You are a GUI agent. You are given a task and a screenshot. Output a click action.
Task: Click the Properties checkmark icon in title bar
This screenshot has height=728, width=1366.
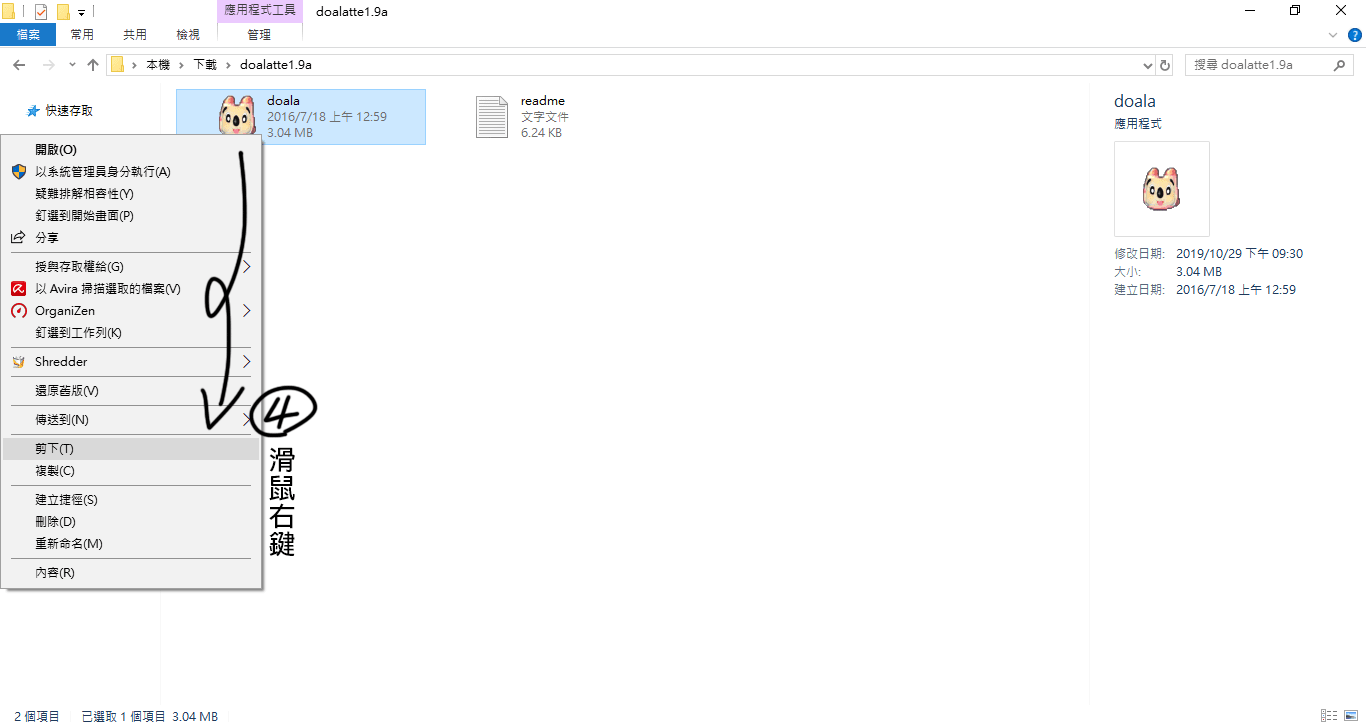[41, 12]
